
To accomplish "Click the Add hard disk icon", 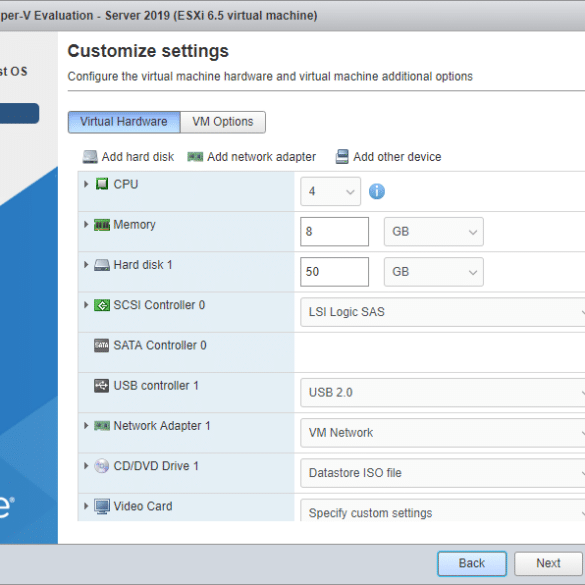I will point(90,157).
